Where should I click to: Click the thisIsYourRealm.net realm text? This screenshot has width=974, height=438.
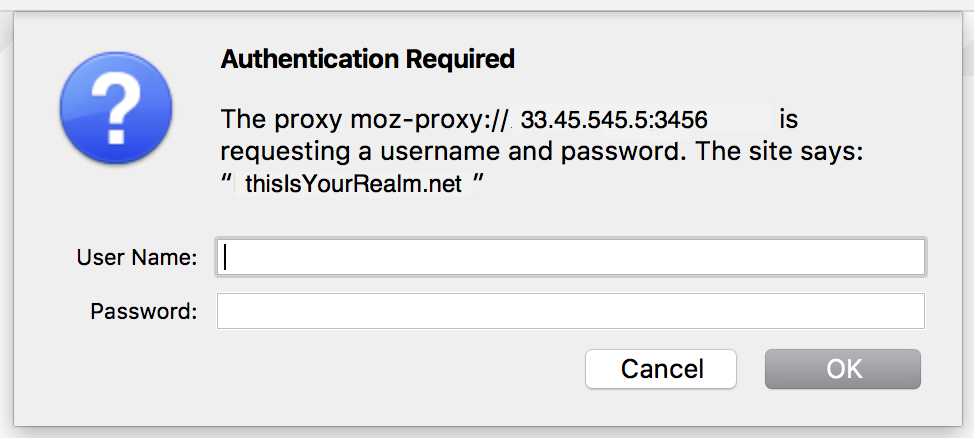click(353, 184)
